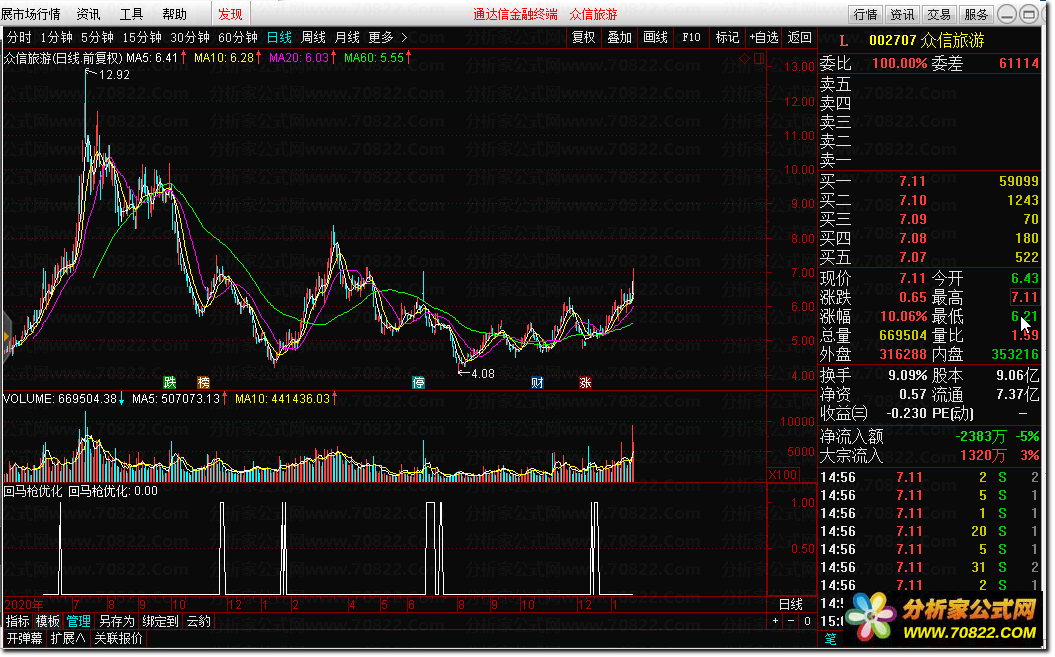This screenshot has height=657, width=1055.
Task: Switch to the 分时 time-sharing view
Action: 19,38
